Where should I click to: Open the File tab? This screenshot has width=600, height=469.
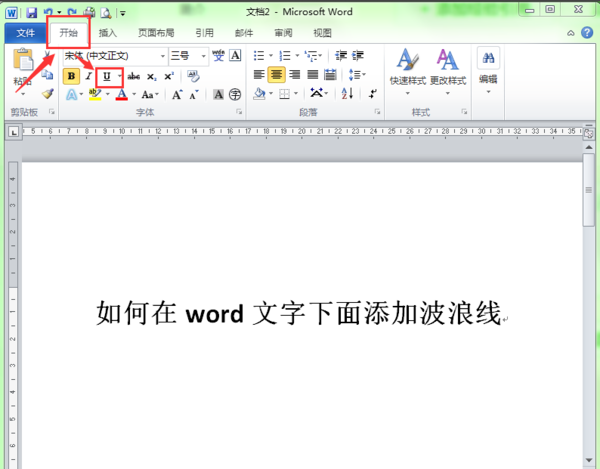(25, 33)
